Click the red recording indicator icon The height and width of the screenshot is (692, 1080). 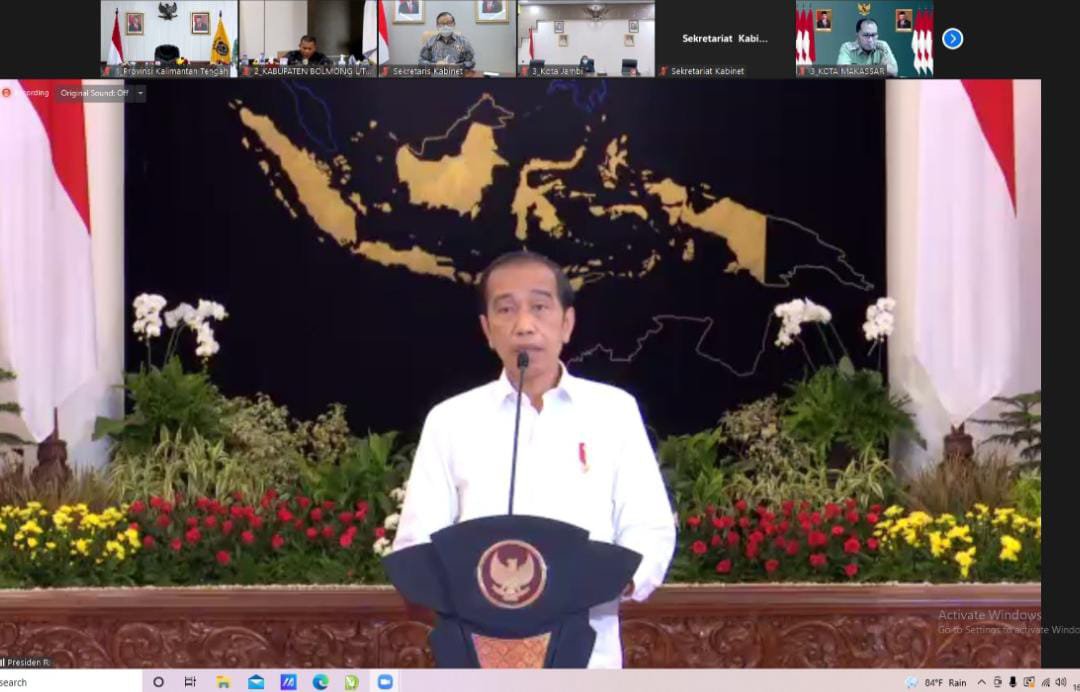coord(7,93)
